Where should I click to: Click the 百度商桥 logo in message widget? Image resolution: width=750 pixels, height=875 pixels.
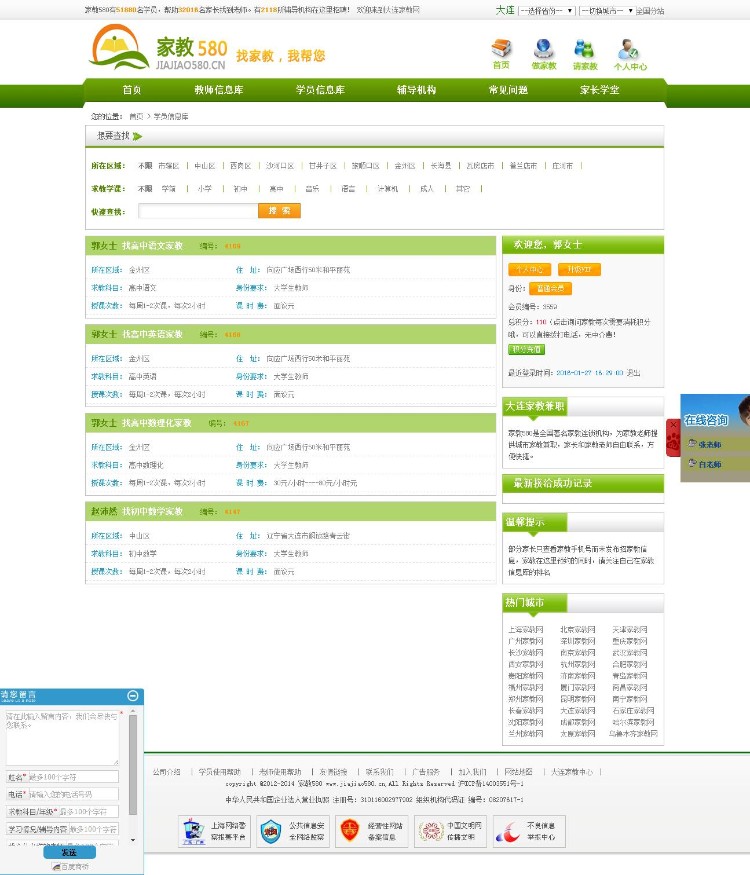tap(71, 867)
